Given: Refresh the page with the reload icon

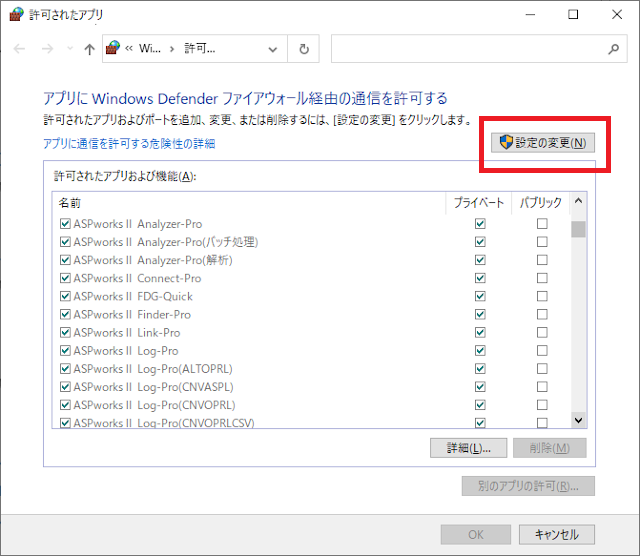Looking at the screenshot, I should tap(304, 49).
